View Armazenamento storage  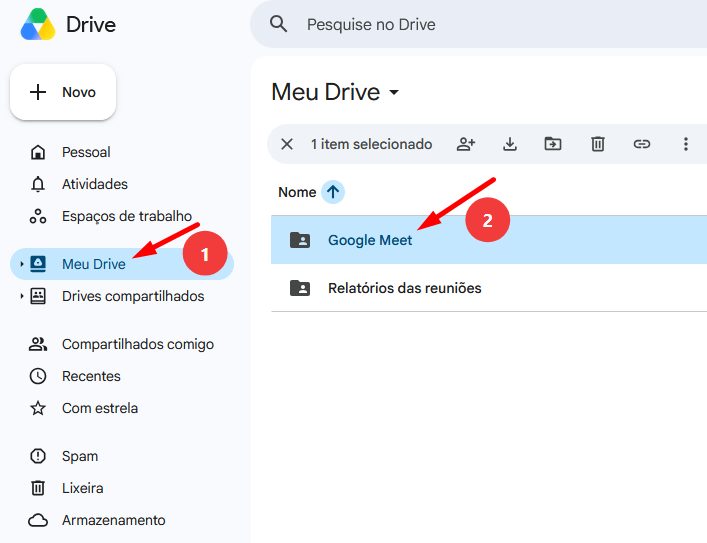(x=122, y=520)
